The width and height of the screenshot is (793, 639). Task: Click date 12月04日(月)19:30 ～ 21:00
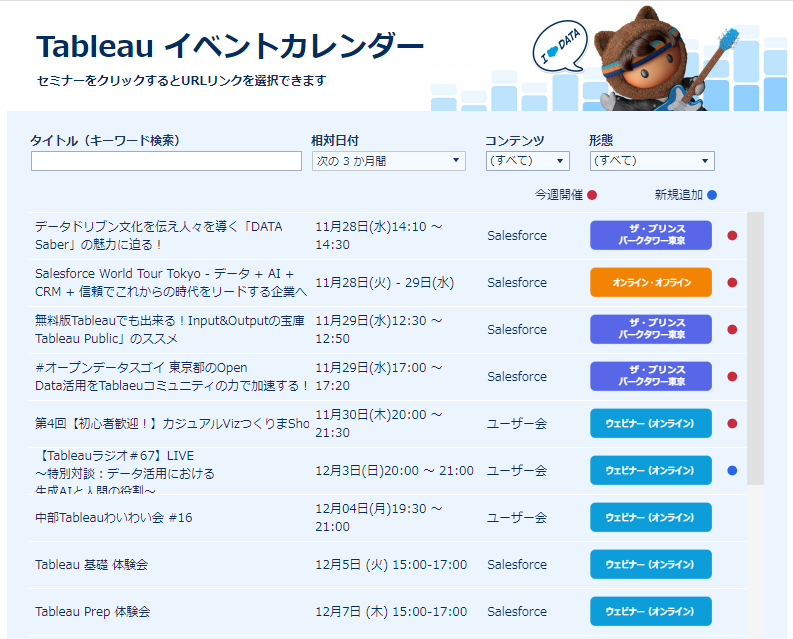coord(379,518)
